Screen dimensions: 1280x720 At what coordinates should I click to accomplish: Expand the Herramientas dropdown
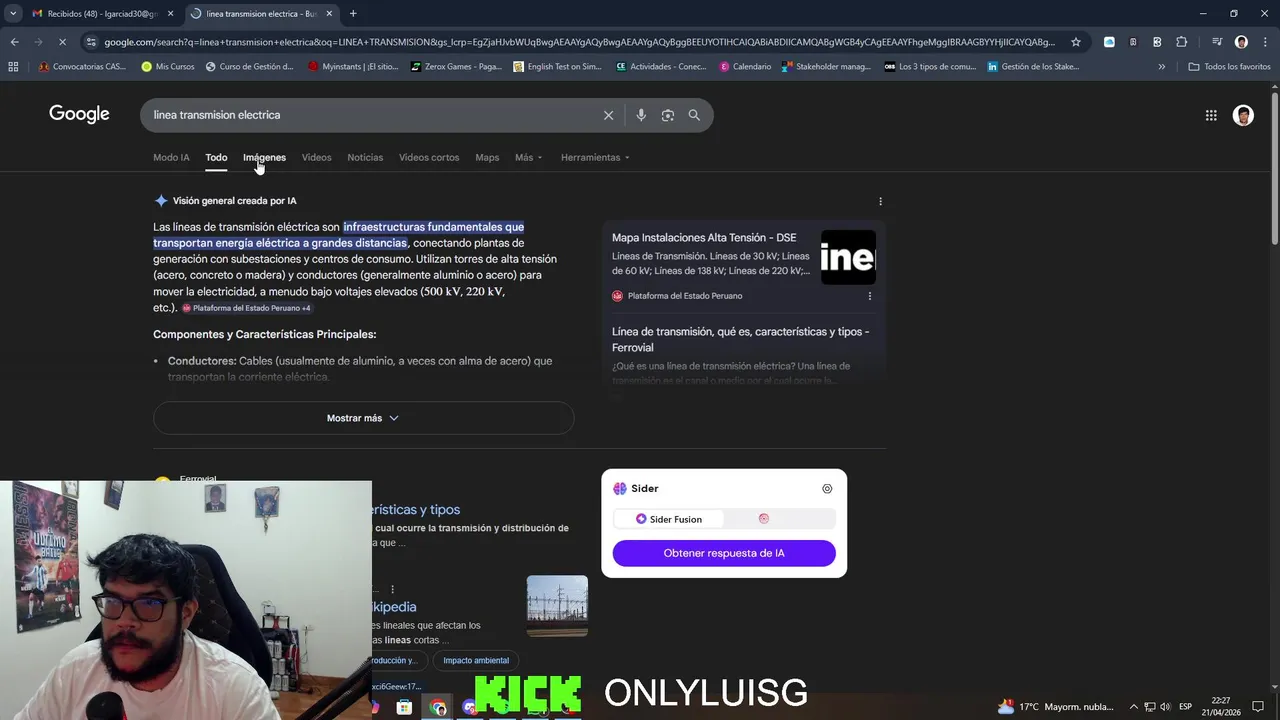click(x=595, y=158)
